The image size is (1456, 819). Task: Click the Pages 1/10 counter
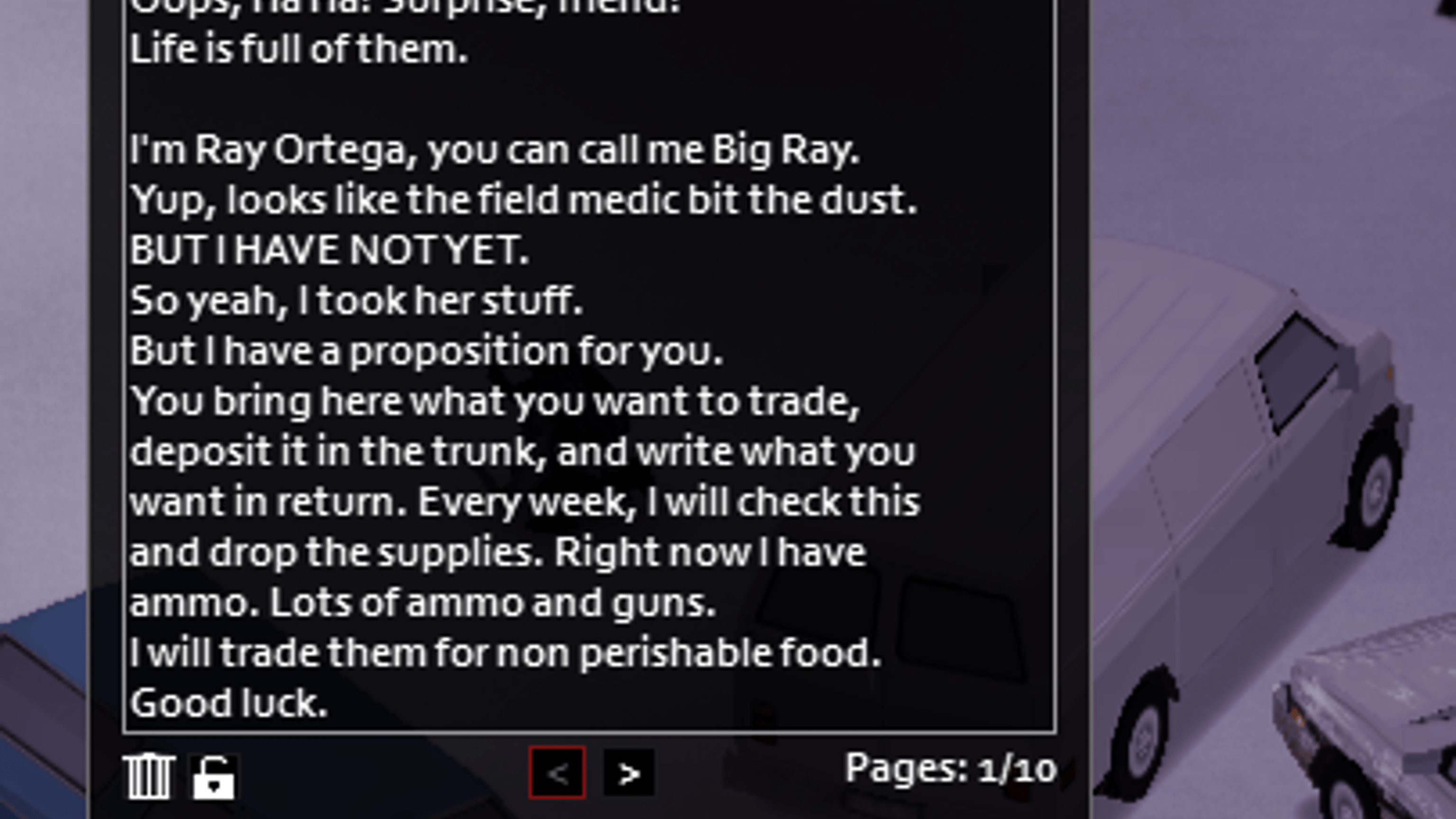click(950, 769)
